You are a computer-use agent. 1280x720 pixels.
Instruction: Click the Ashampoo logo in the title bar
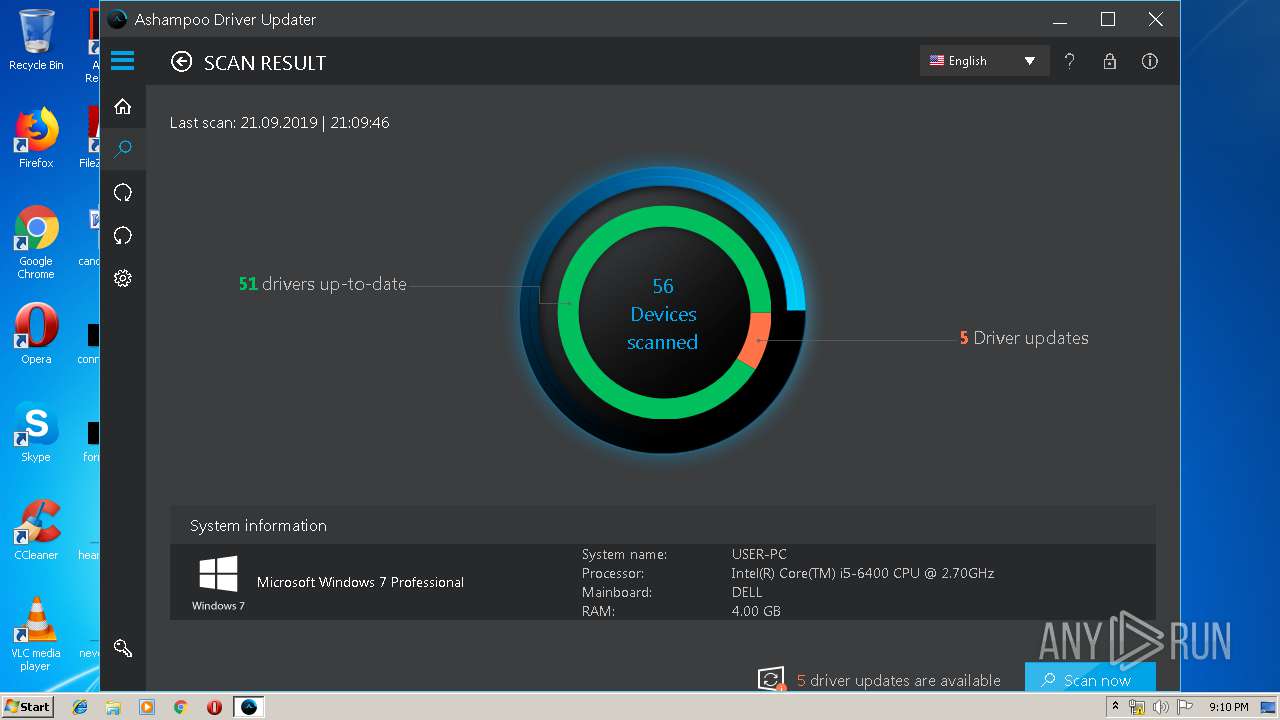[118, 19]
